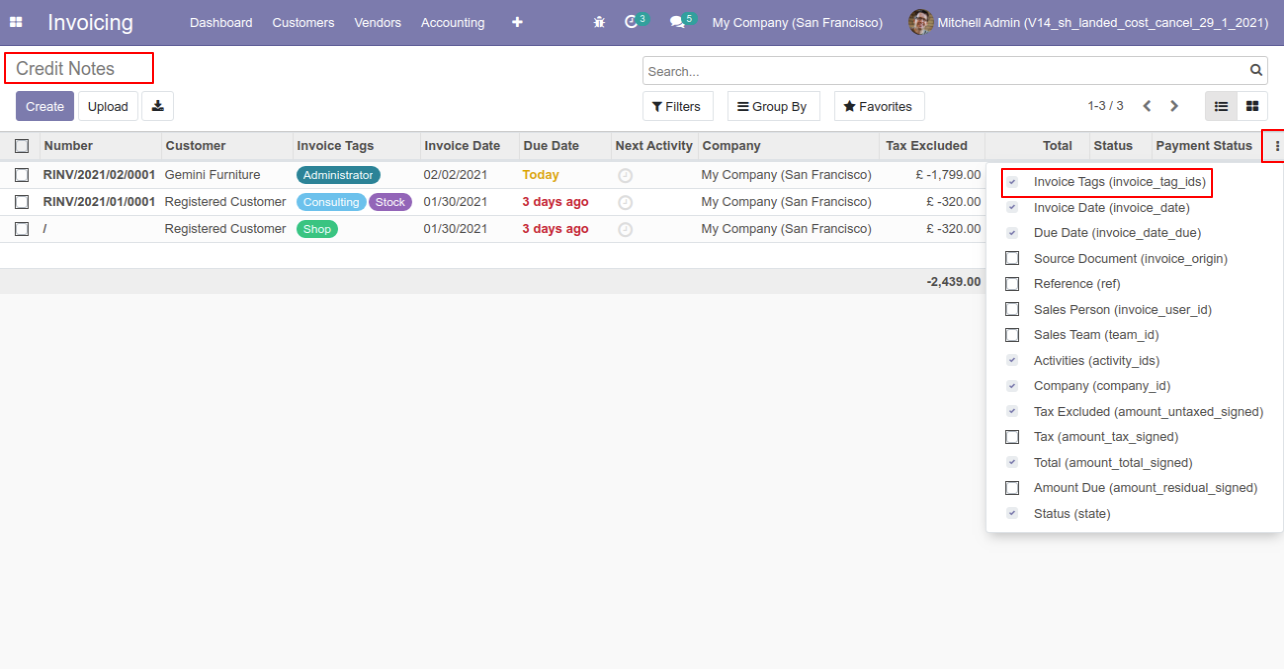Open the Dashboard menu
1284x669 pixels.
221,22
